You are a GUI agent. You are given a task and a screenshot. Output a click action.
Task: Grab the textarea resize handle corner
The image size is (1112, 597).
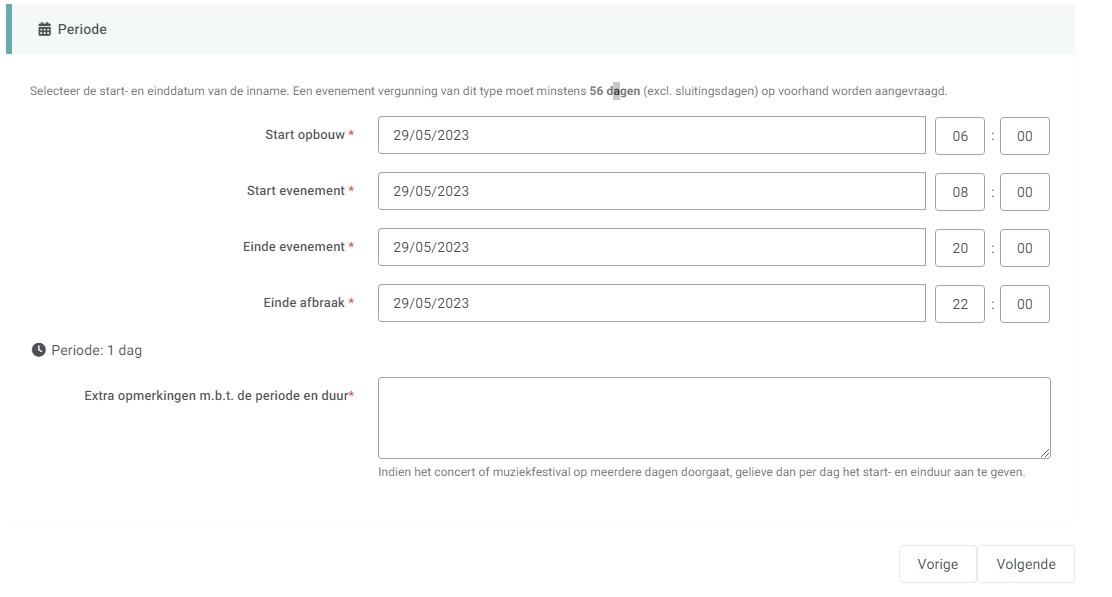1045,453
